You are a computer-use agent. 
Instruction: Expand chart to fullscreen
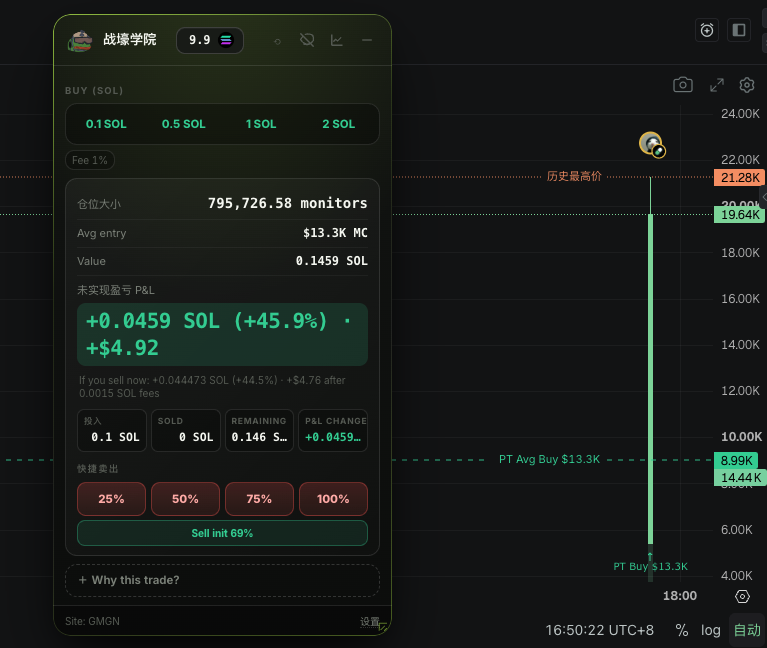click(717, 85)
